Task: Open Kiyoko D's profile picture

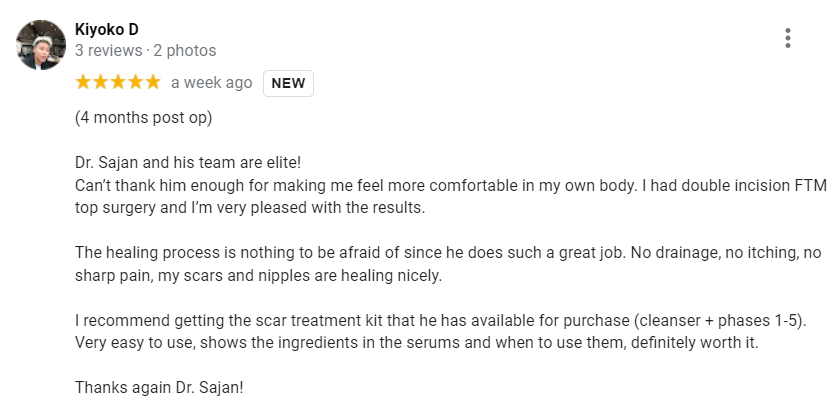Action: tap(41, 45)
